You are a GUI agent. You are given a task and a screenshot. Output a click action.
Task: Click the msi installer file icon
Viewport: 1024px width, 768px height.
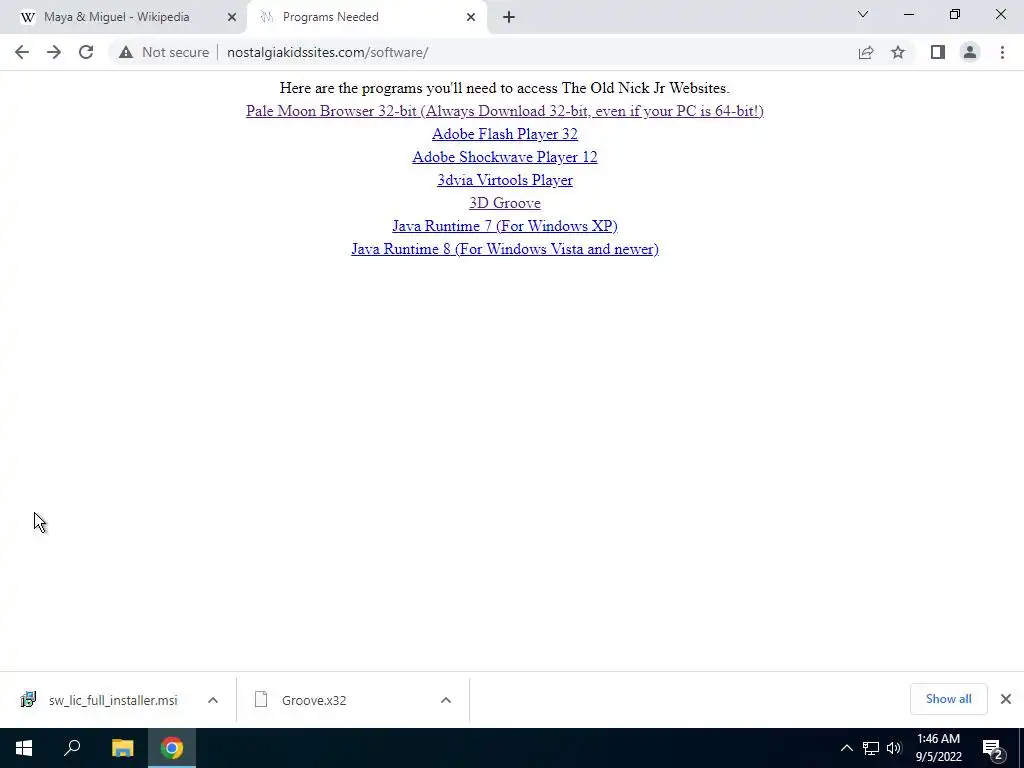click(28, 699)
